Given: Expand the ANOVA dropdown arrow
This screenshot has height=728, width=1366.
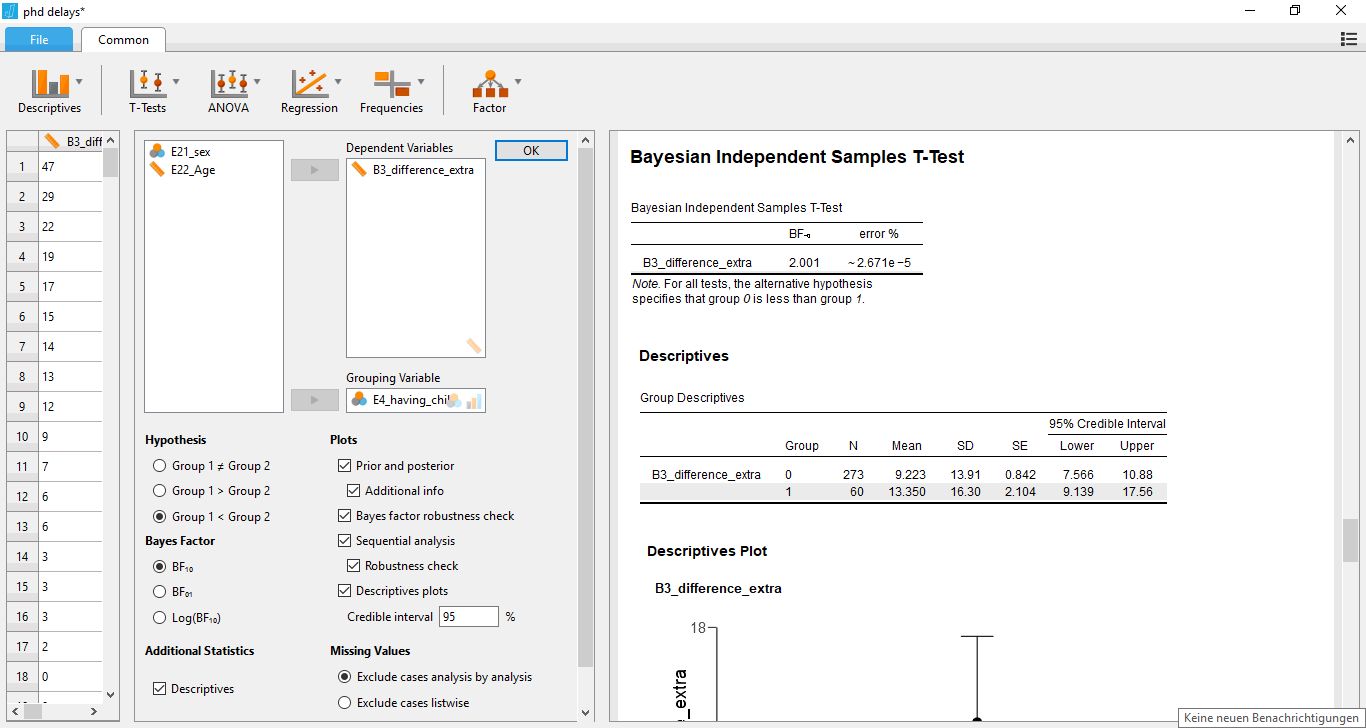Looking at the screenshot, I should [257, 82].
